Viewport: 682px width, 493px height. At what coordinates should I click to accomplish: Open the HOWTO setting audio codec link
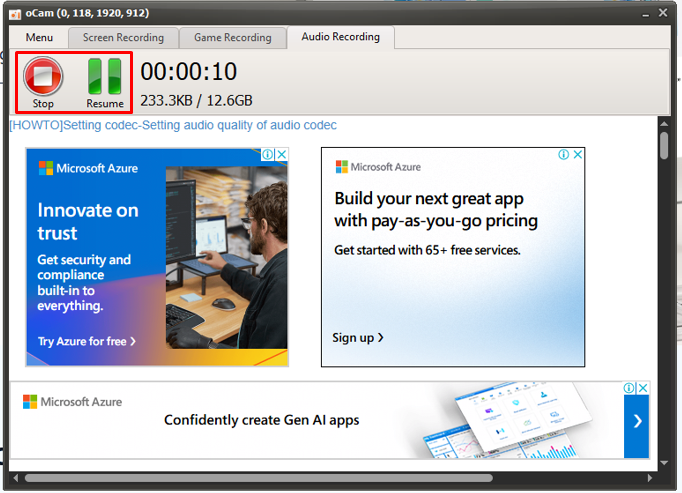[173, 125]
